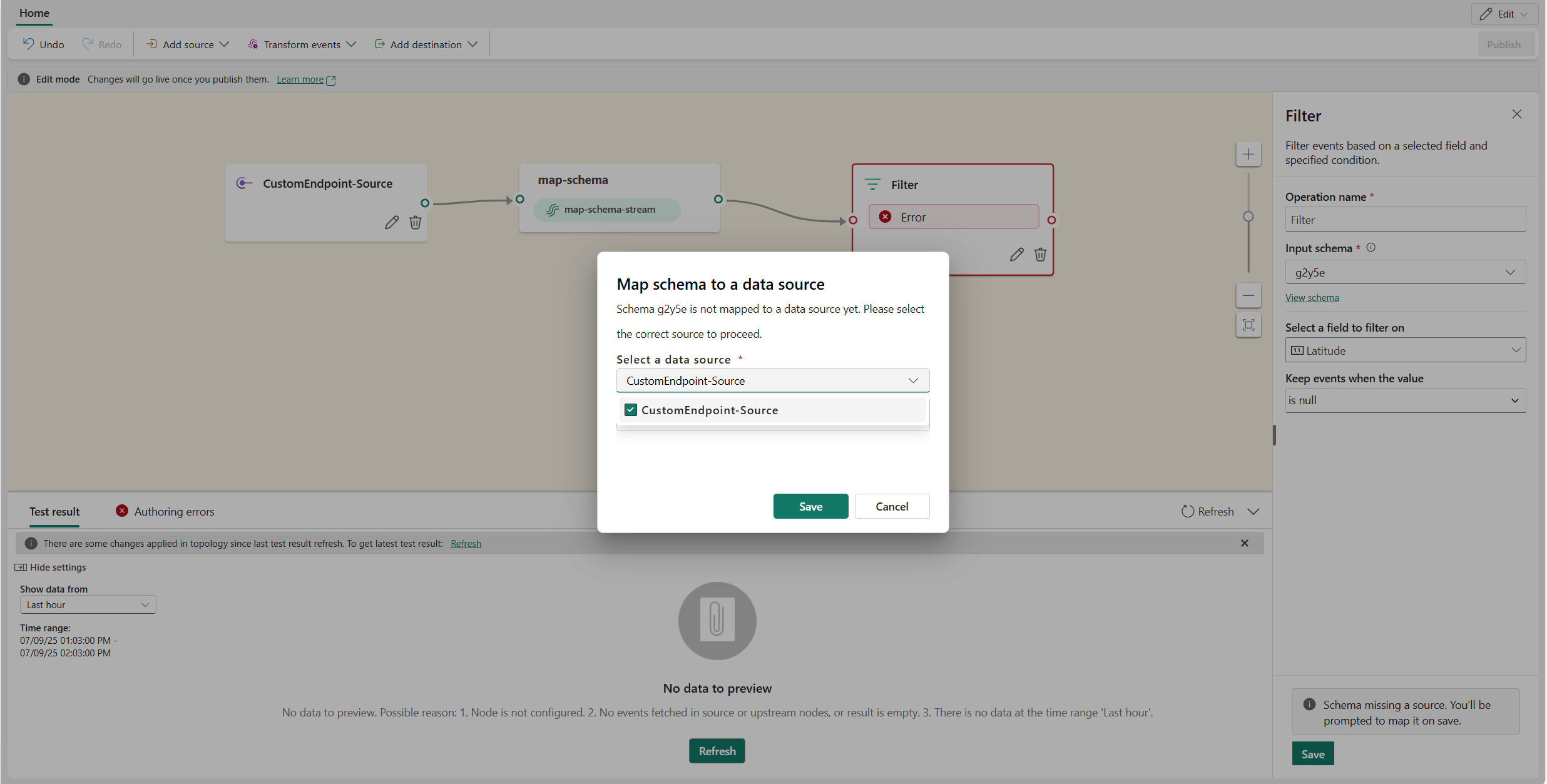Click the map-schema-stream stream icon
Viewport: 1547px width, 784px height.
pos(552,210)
